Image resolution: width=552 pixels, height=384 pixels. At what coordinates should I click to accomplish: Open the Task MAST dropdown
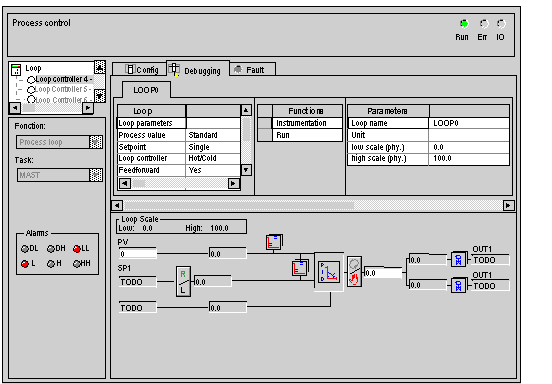click(x=96, y=175)
